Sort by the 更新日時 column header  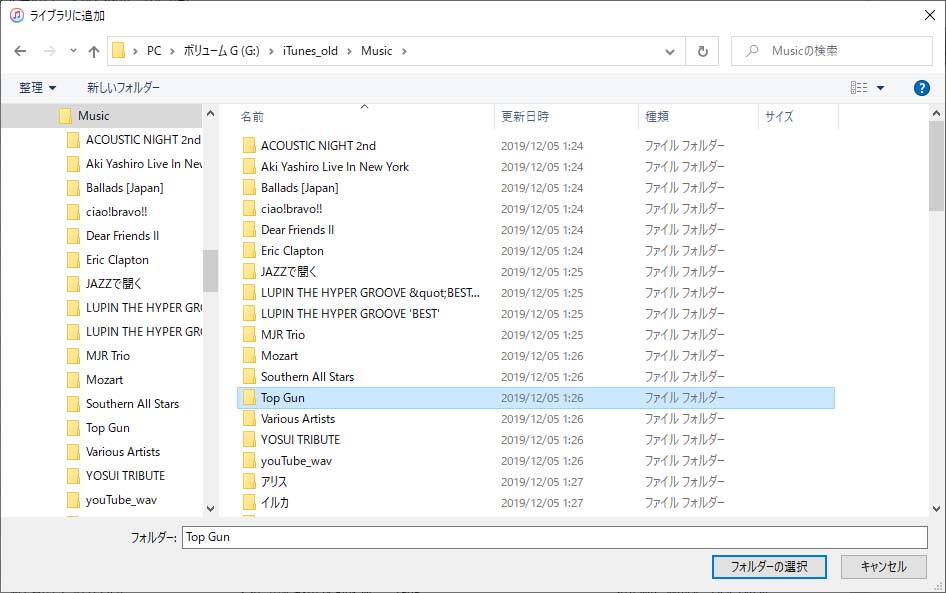point(525,116)
